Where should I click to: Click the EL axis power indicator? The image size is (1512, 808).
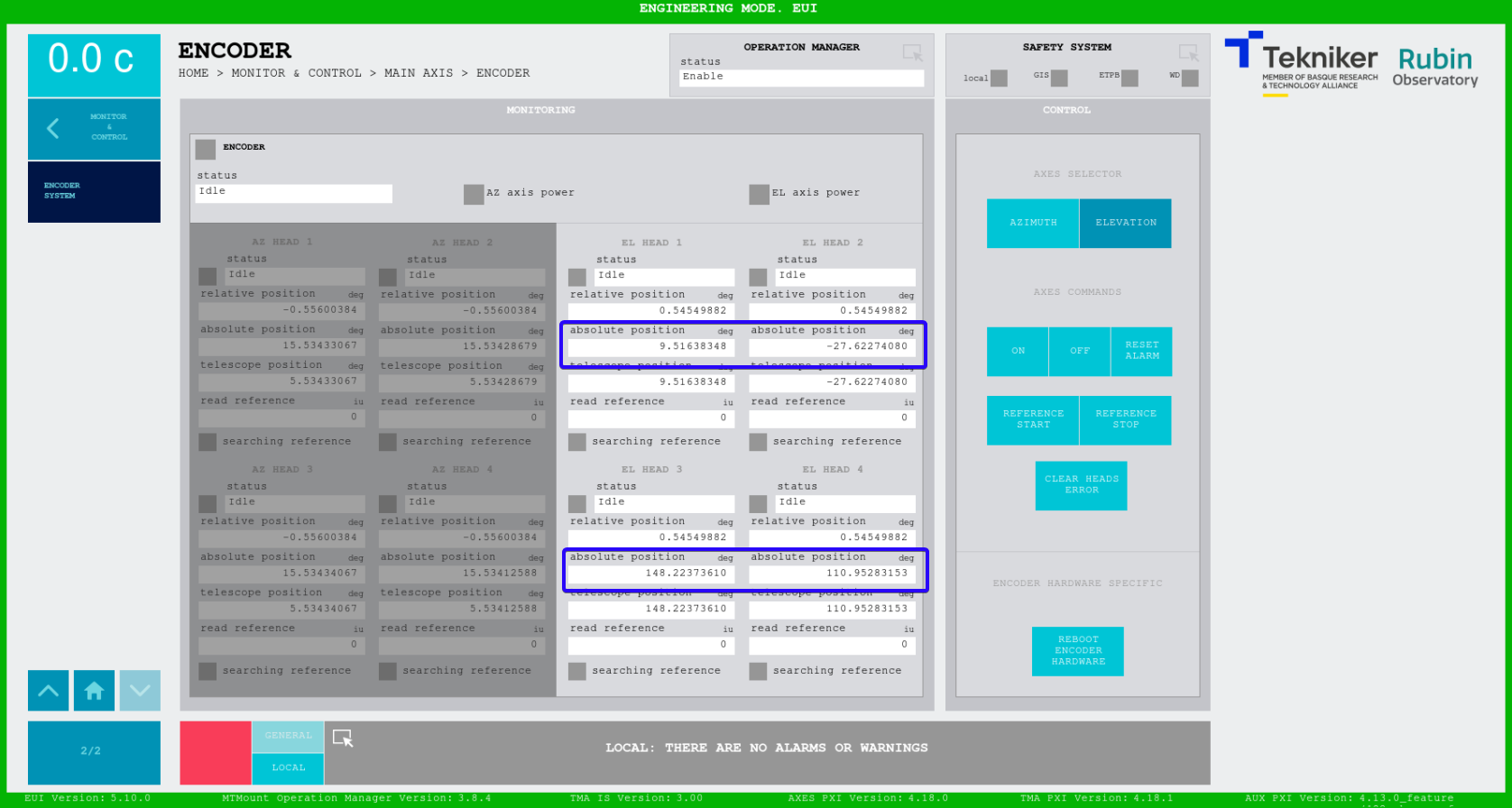coord(759,194)
